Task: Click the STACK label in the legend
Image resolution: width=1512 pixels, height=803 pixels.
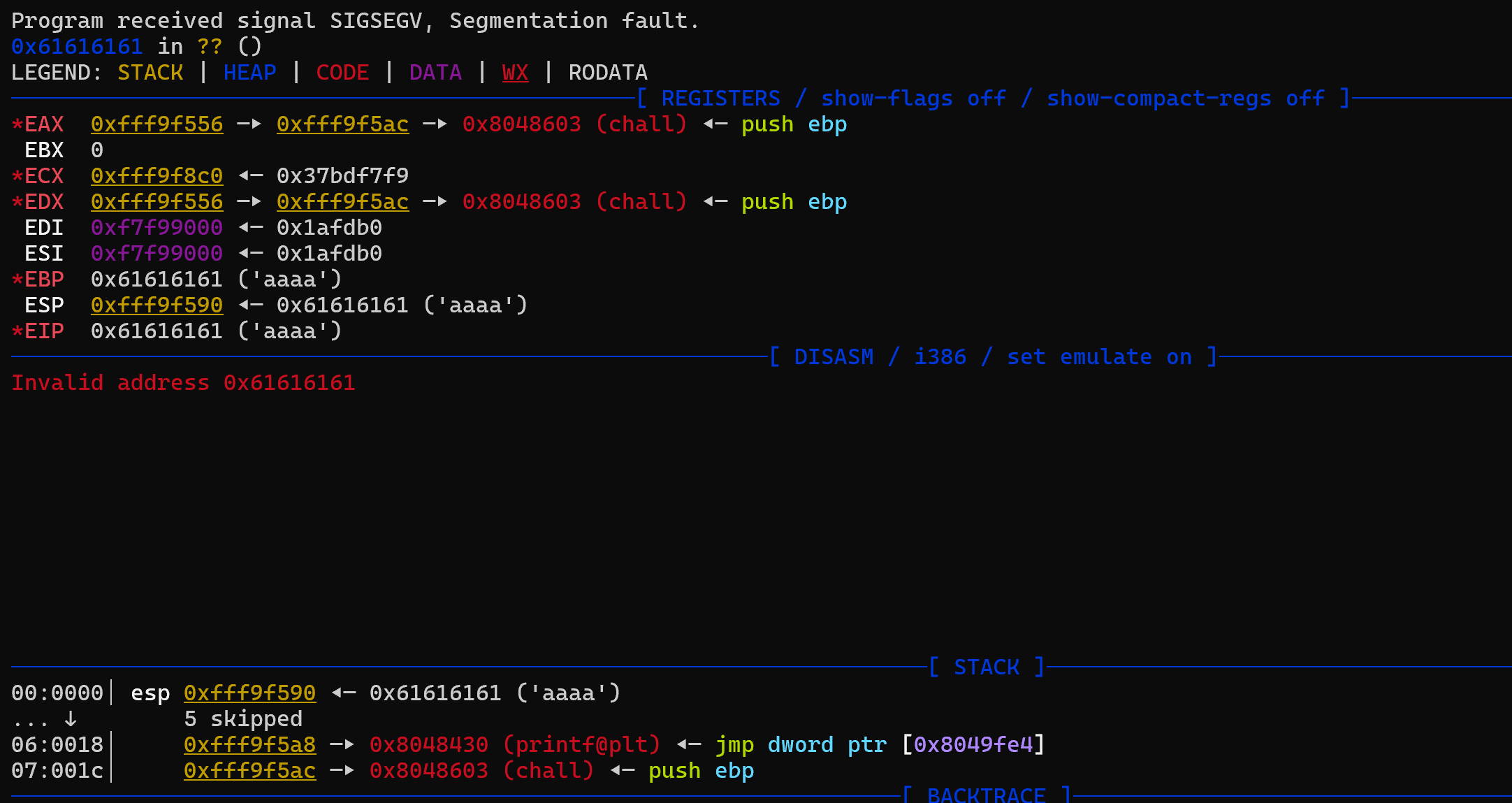Action: click(150, 73)
